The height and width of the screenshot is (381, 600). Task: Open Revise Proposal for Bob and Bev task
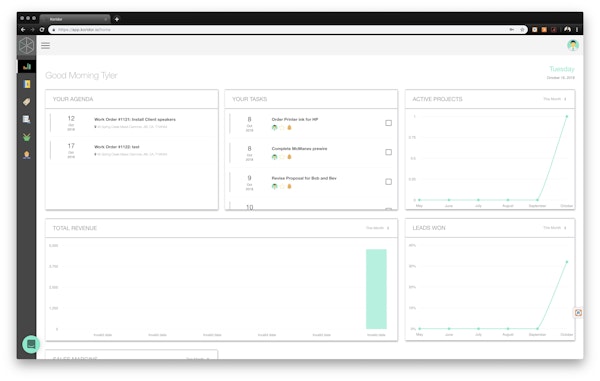pyautogui.click(x=304, y=178)
